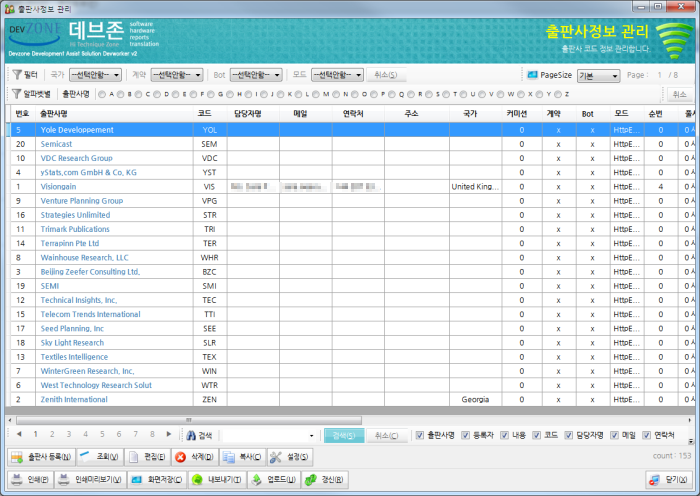Click the 알파벳별 alphabet filter funnel icon
Viewport: 700px width, 496px height.
point(17,94)
